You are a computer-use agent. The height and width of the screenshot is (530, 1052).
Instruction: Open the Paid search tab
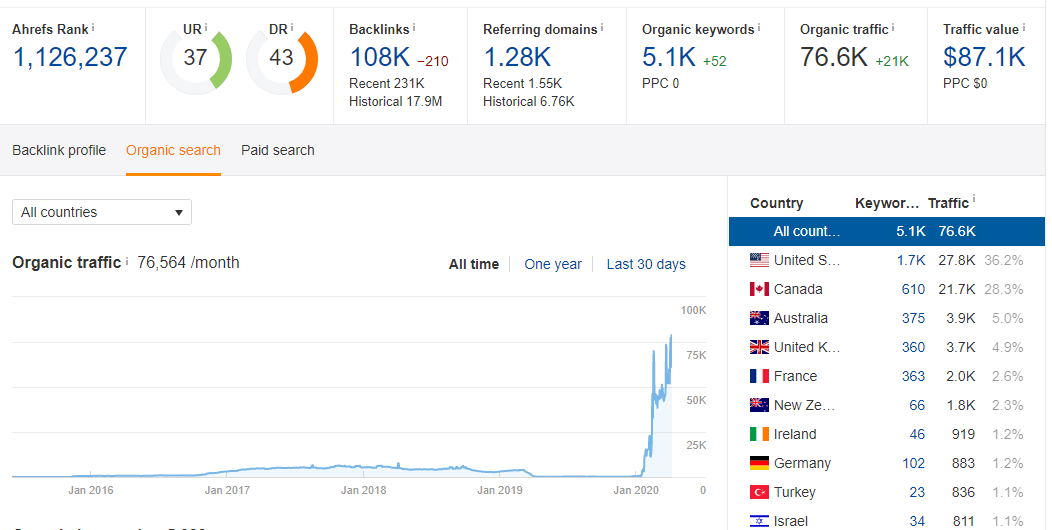pyautogui.click(x=278, y=150)
